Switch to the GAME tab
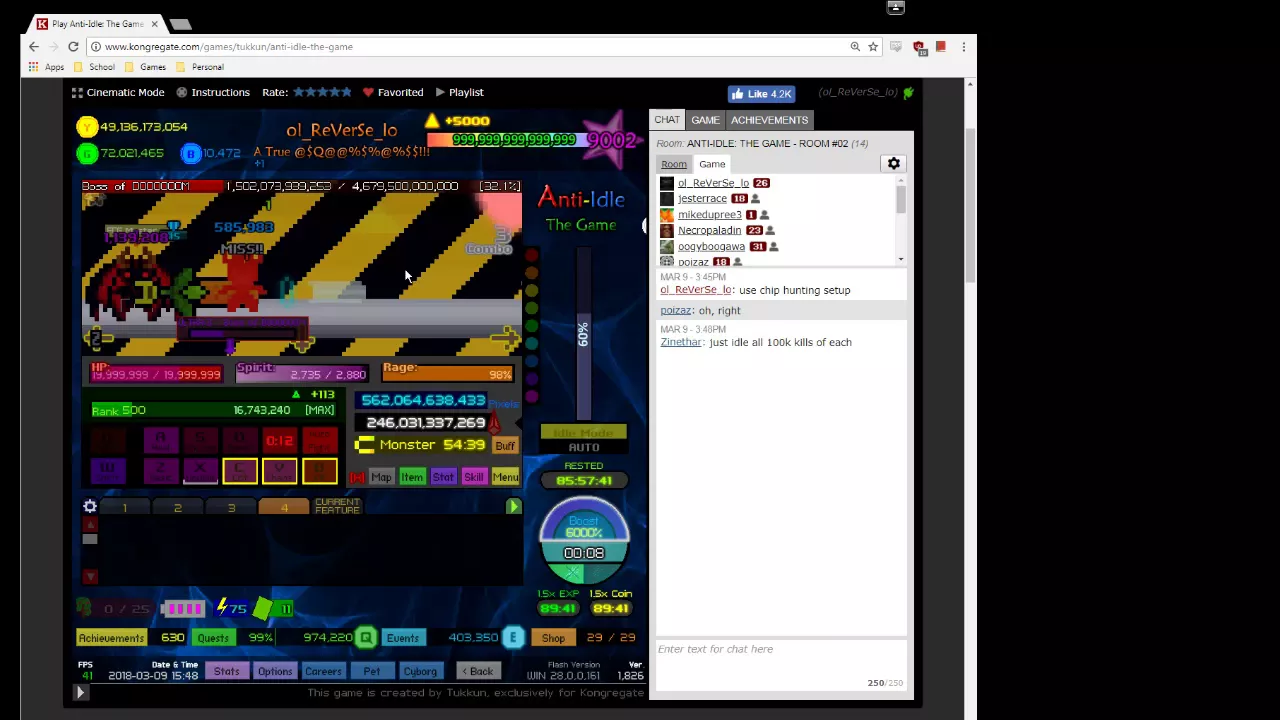This screenshot has width=1280, height=720. (705, 120)
